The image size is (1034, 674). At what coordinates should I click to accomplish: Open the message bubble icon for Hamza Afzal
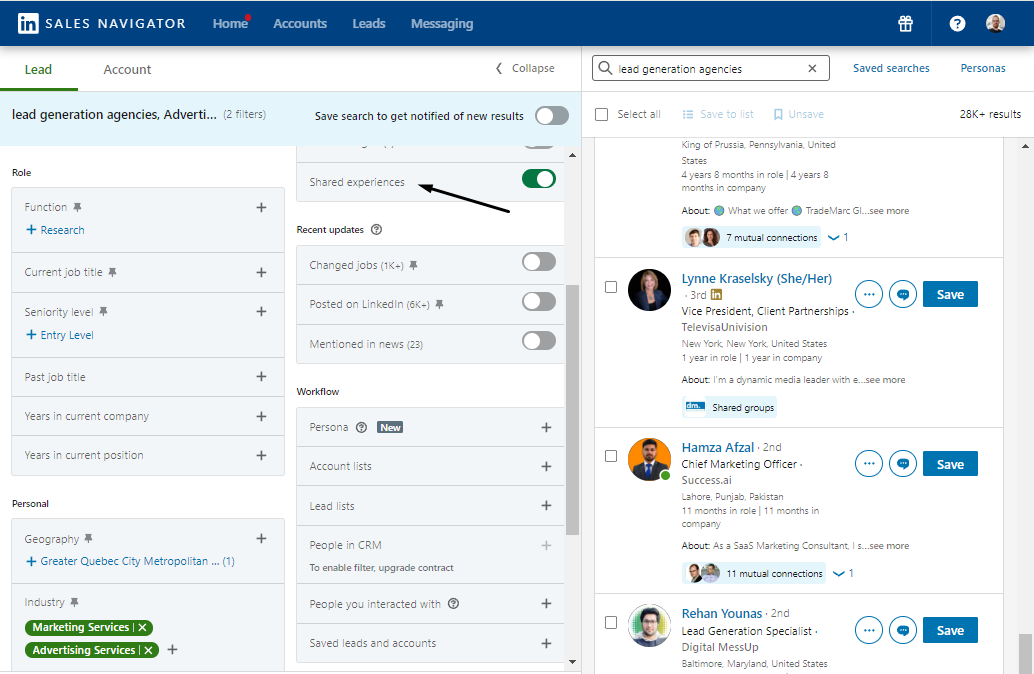(x=902, y=463)
